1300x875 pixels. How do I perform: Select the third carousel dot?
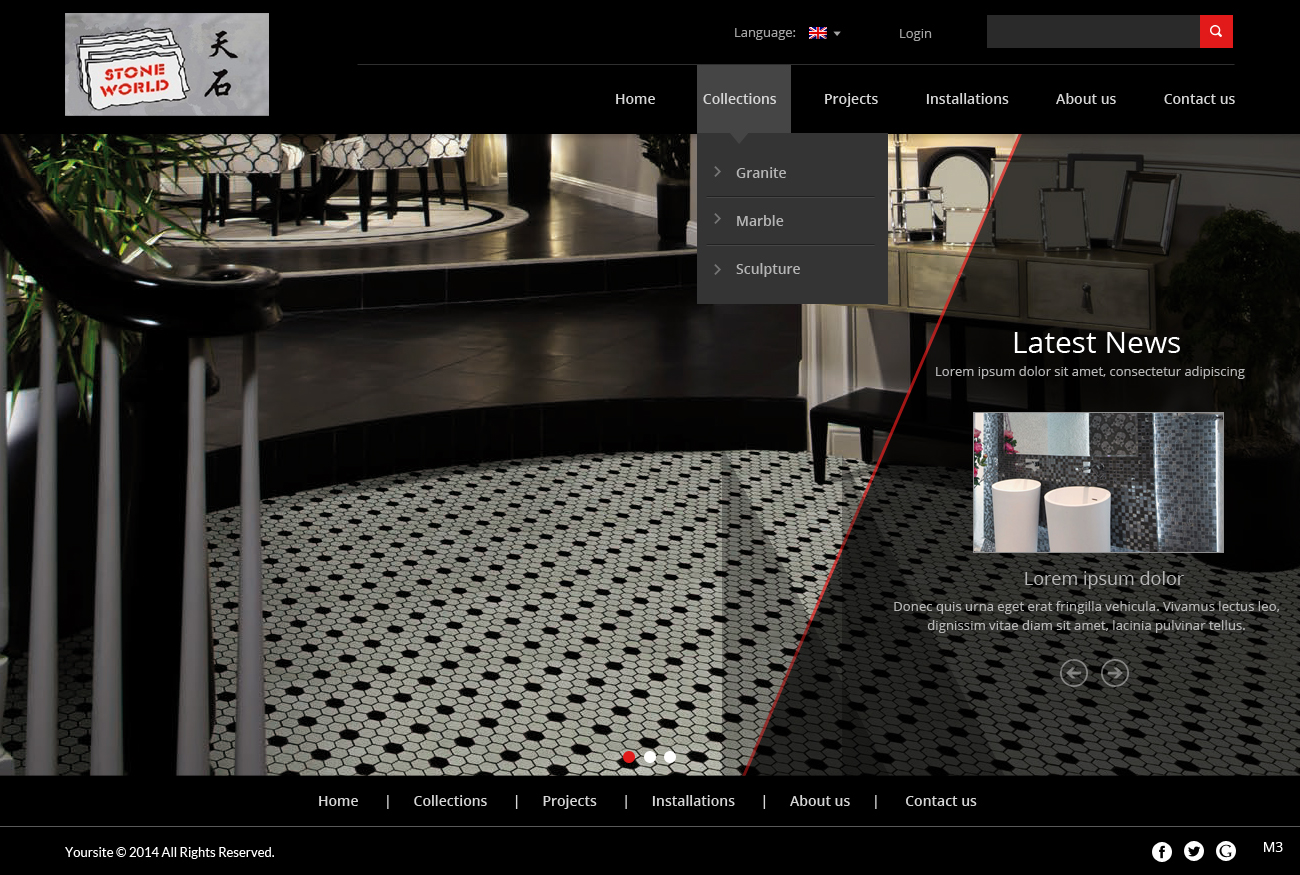tap(669, 757)
